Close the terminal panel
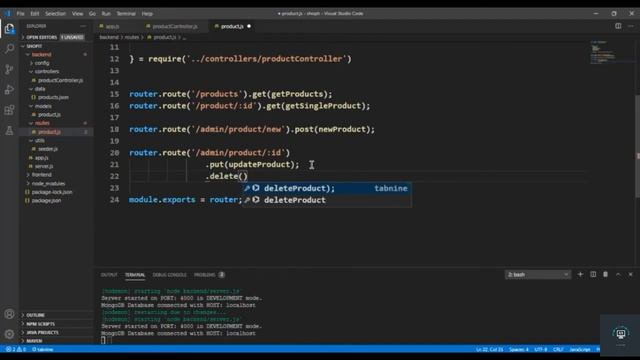Screen dimensions: 640x360 [x=631, y=274]
